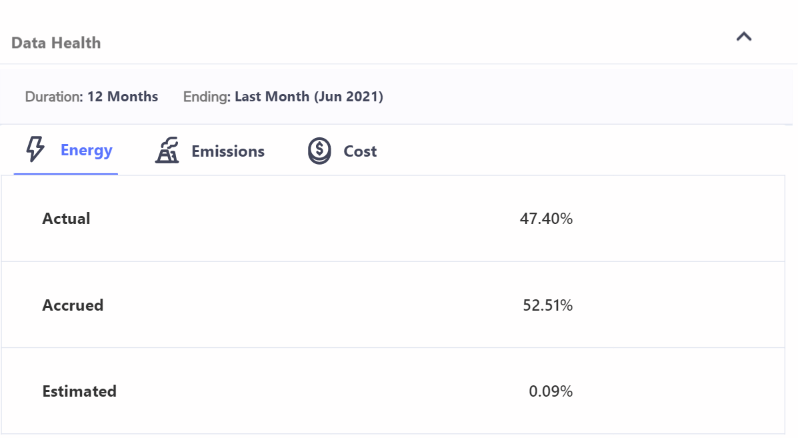Click the lightning bolt Energy icon

pyautogui.click(x=35, y=149)
